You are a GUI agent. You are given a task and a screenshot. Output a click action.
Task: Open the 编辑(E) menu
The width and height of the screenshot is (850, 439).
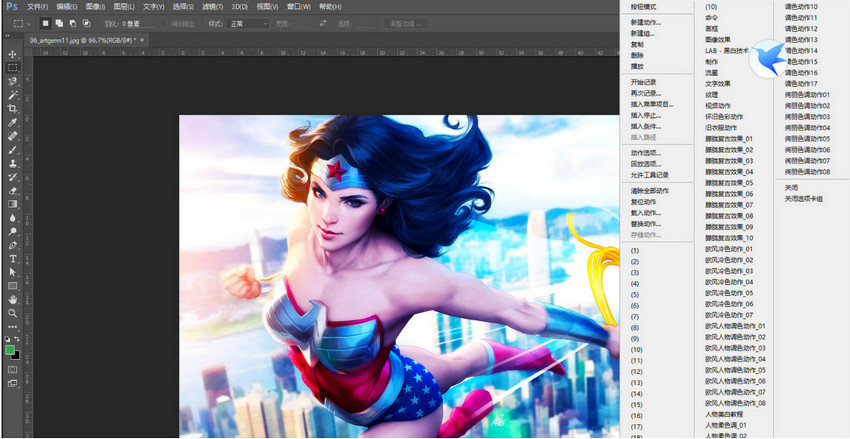pos(67,7)
